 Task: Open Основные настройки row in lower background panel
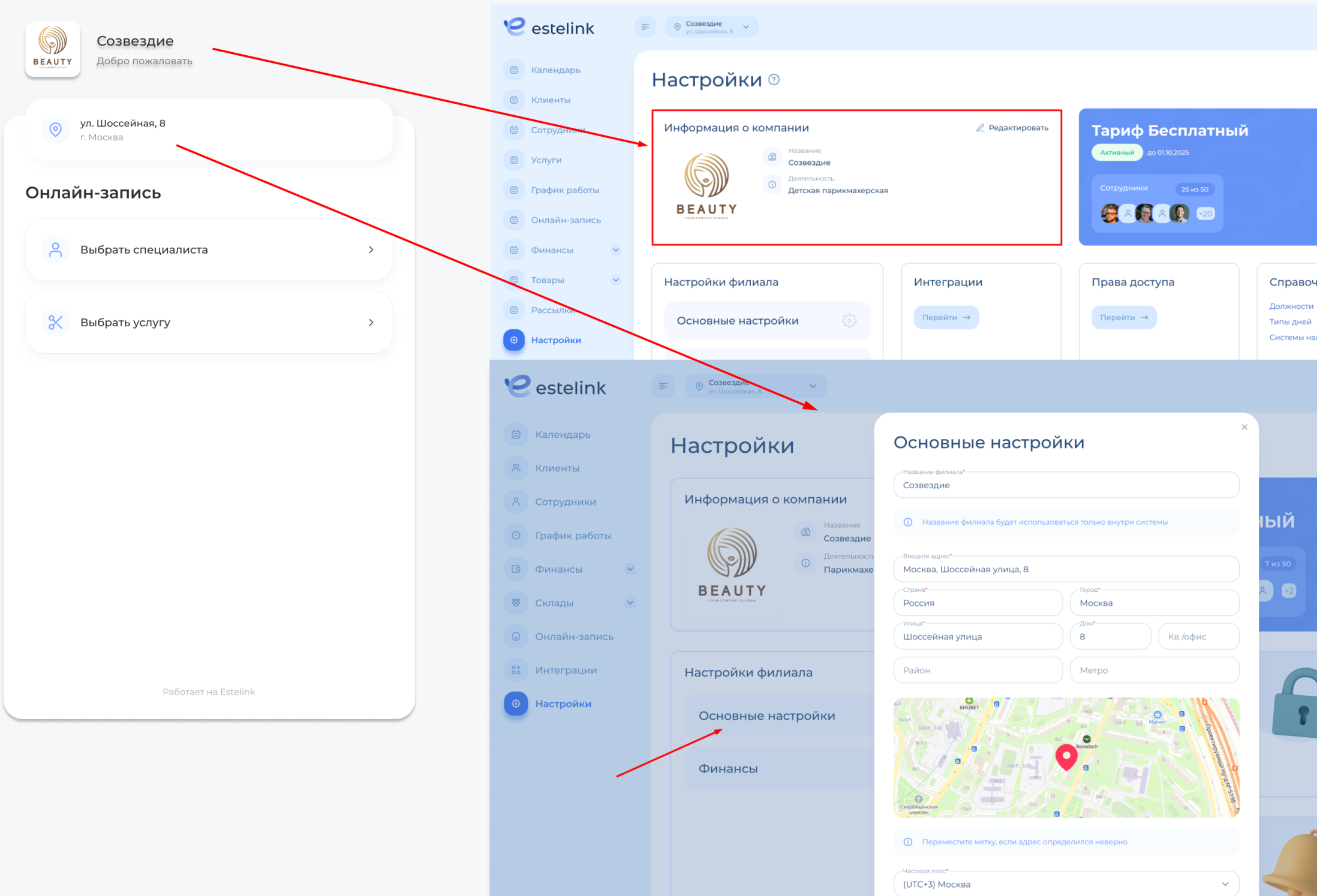coord(779,715)
